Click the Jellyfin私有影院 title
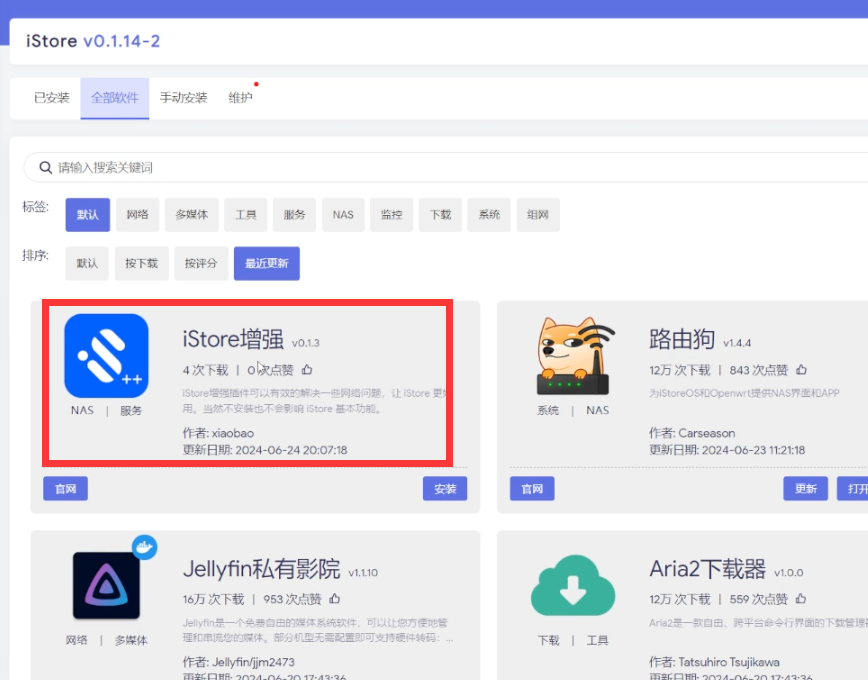 coord(261,569)
